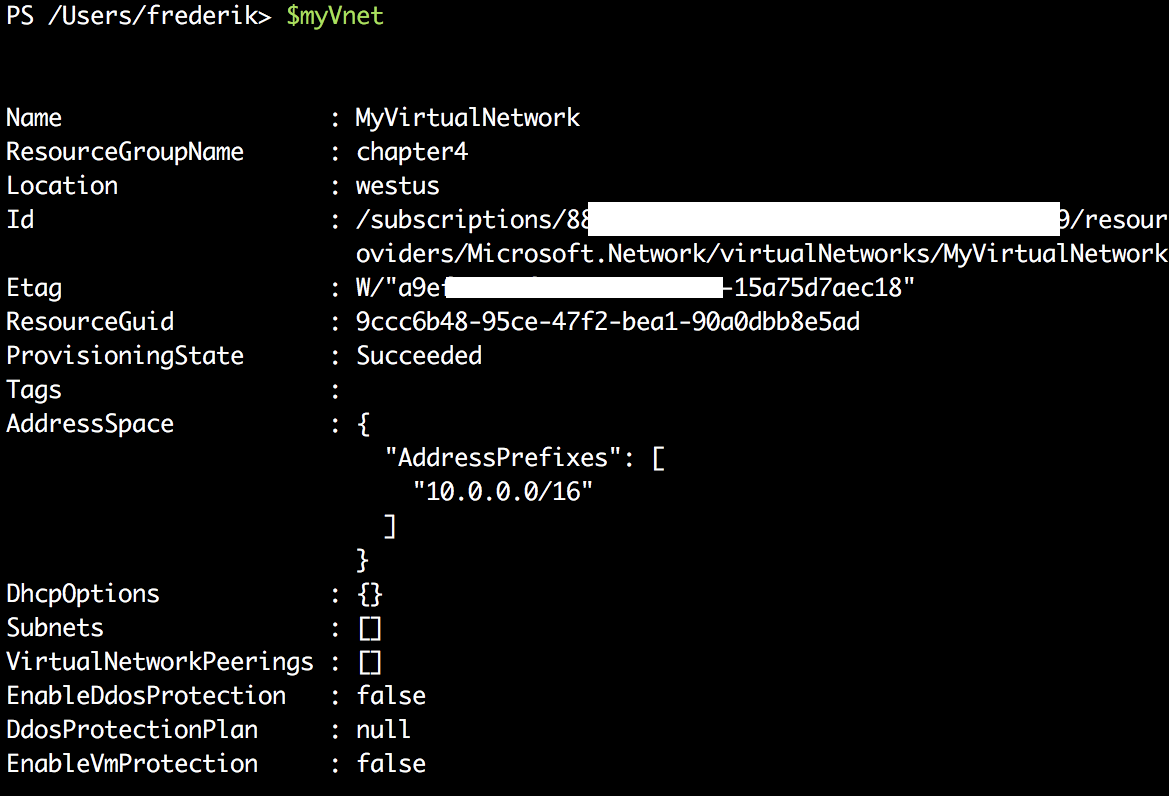
Task: Click the AddressPrefixes key text
Action: [x=503, y=458]
